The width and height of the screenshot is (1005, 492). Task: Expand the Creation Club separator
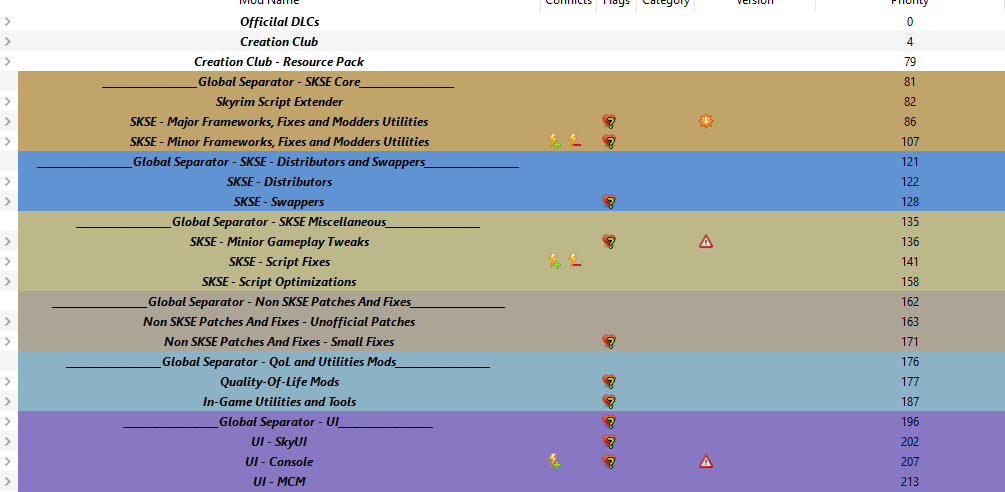tap(7, 42)
